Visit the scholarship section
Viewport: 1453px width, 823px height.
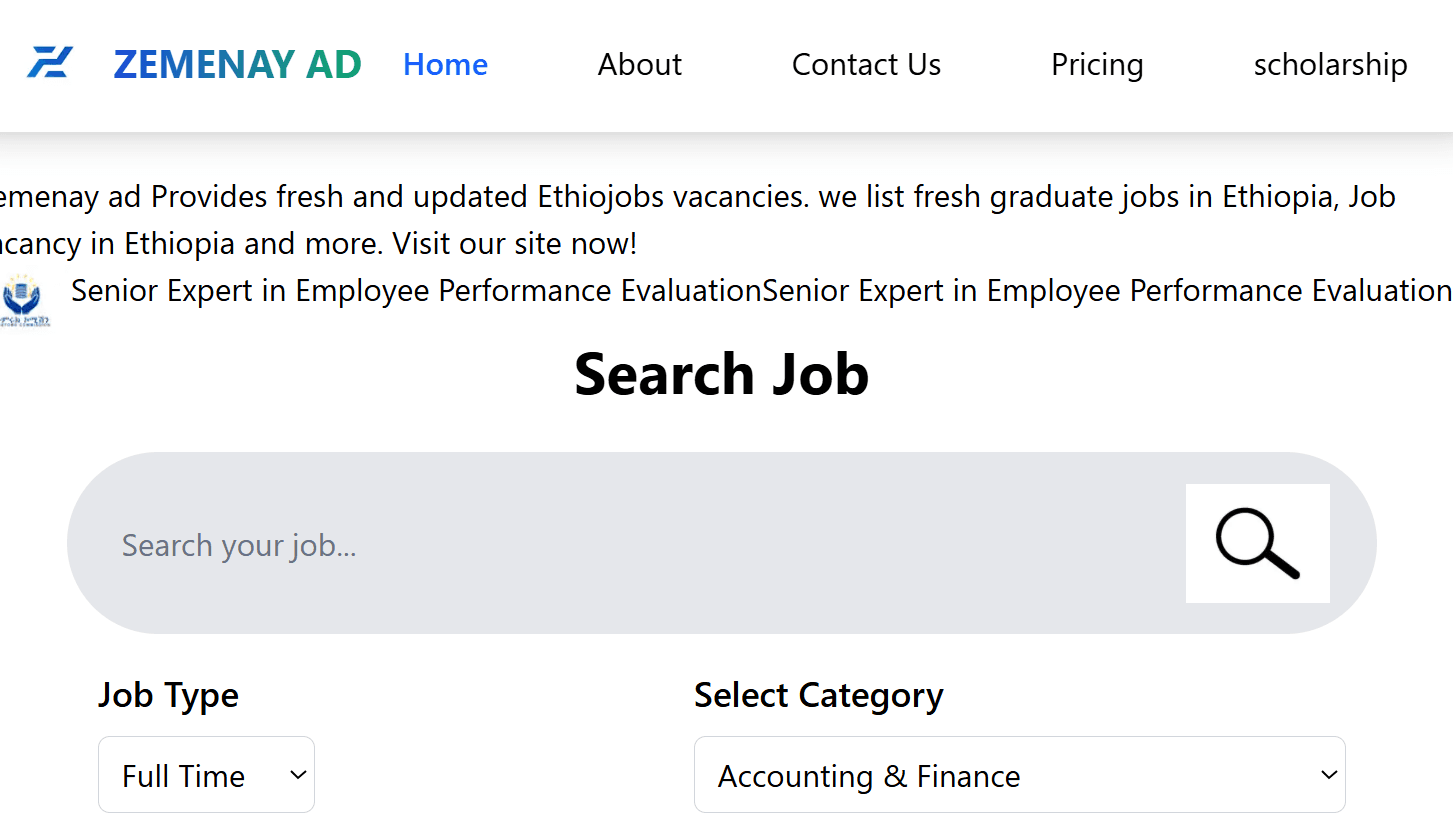pyautogui.click(x=1330, y=64)
